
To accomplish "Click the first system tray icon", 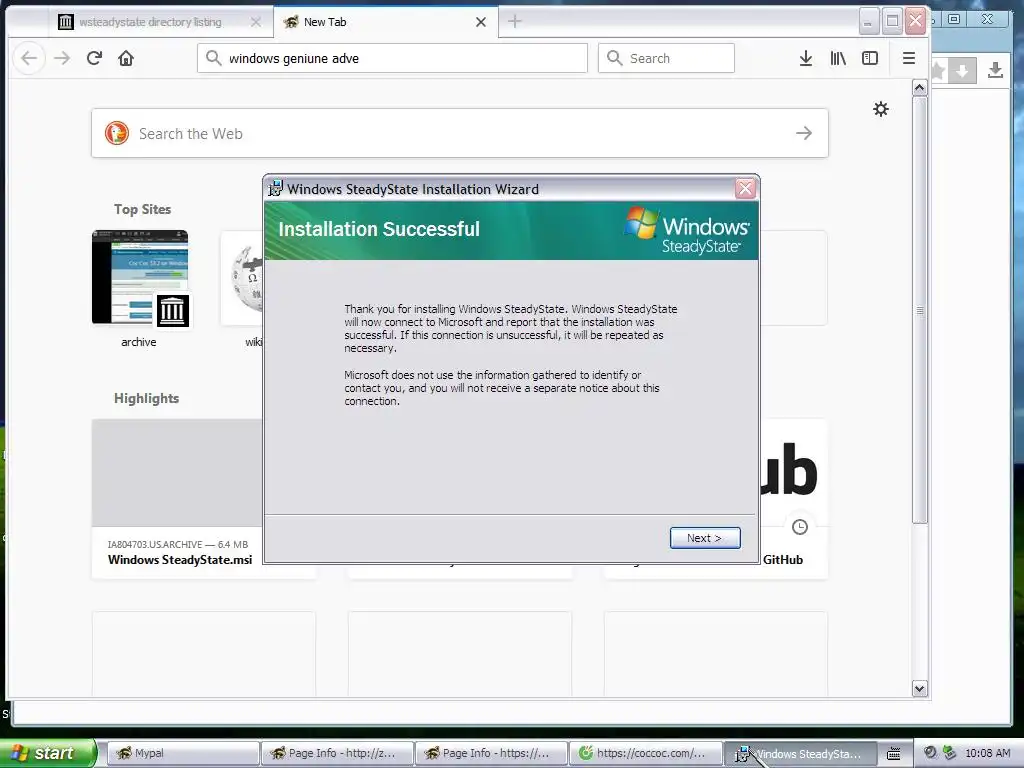I will (931, 753).
